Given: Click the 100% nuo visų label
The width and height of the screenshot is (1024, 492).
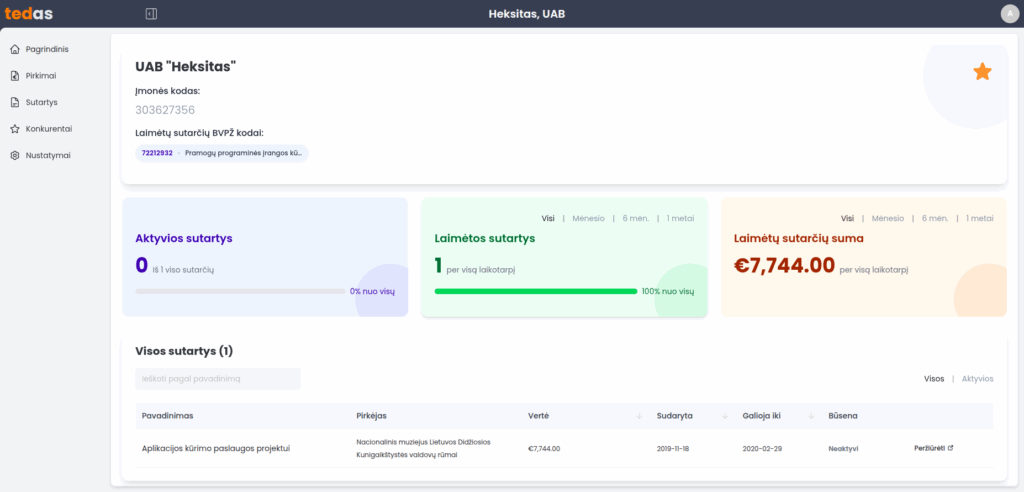Looking at the screenshot, I should point(667,291).
